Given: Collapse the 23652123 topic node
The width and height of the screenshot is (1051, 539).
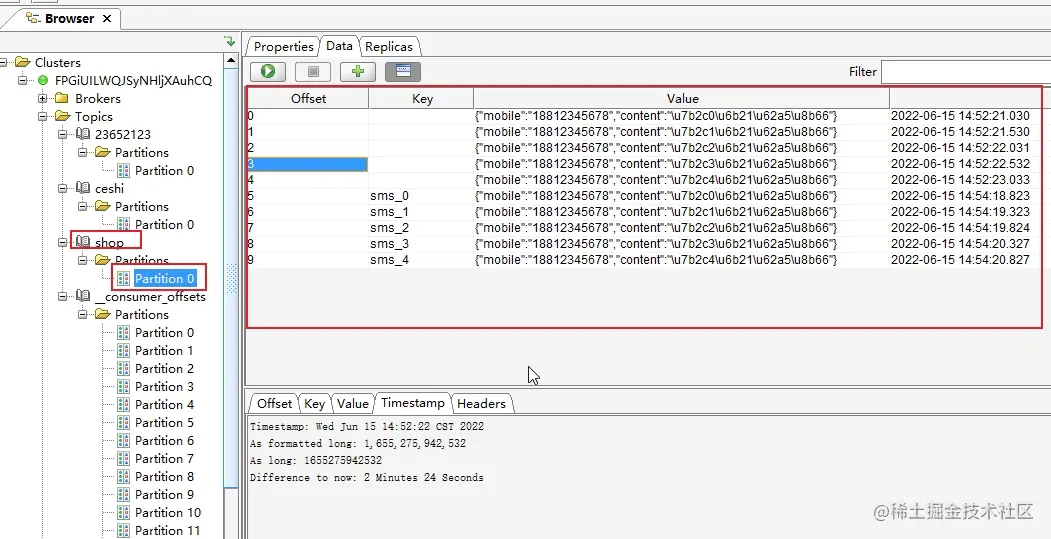Looking at the screenshot, I should point(63,134).
